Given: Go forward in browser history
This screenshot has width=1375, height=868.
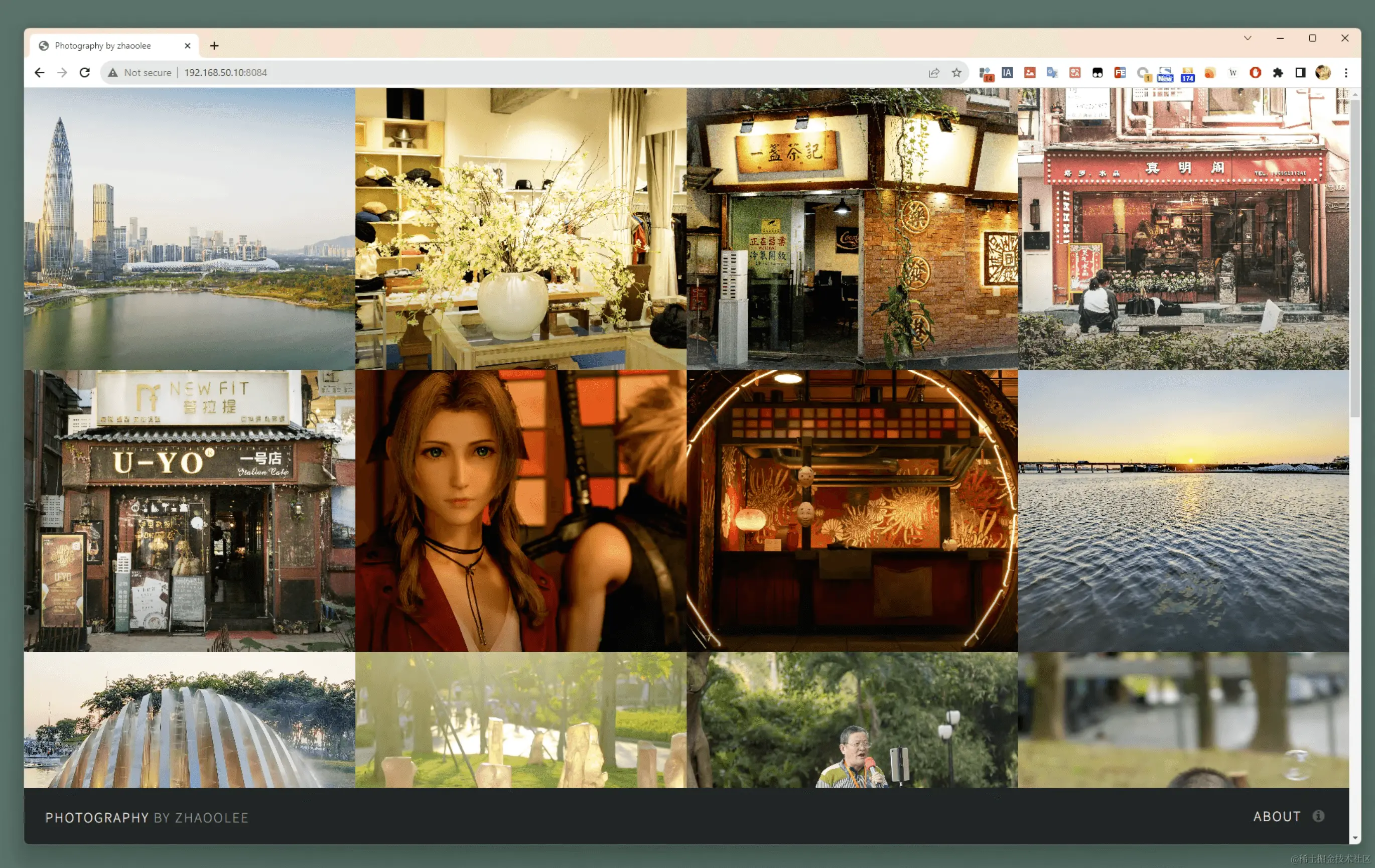Looking at the screenshot, I should [x=62, y=73].
